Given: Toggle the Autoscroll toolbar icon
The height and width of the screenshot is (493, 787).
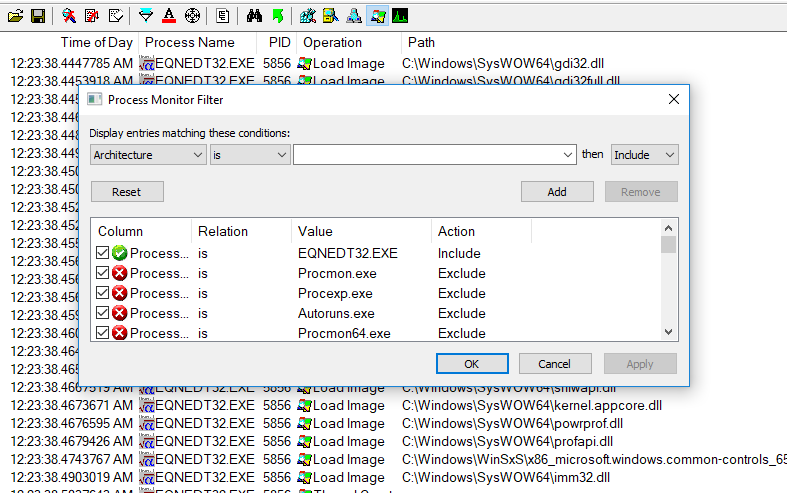Looking at the screenshot, I should 92,16.
